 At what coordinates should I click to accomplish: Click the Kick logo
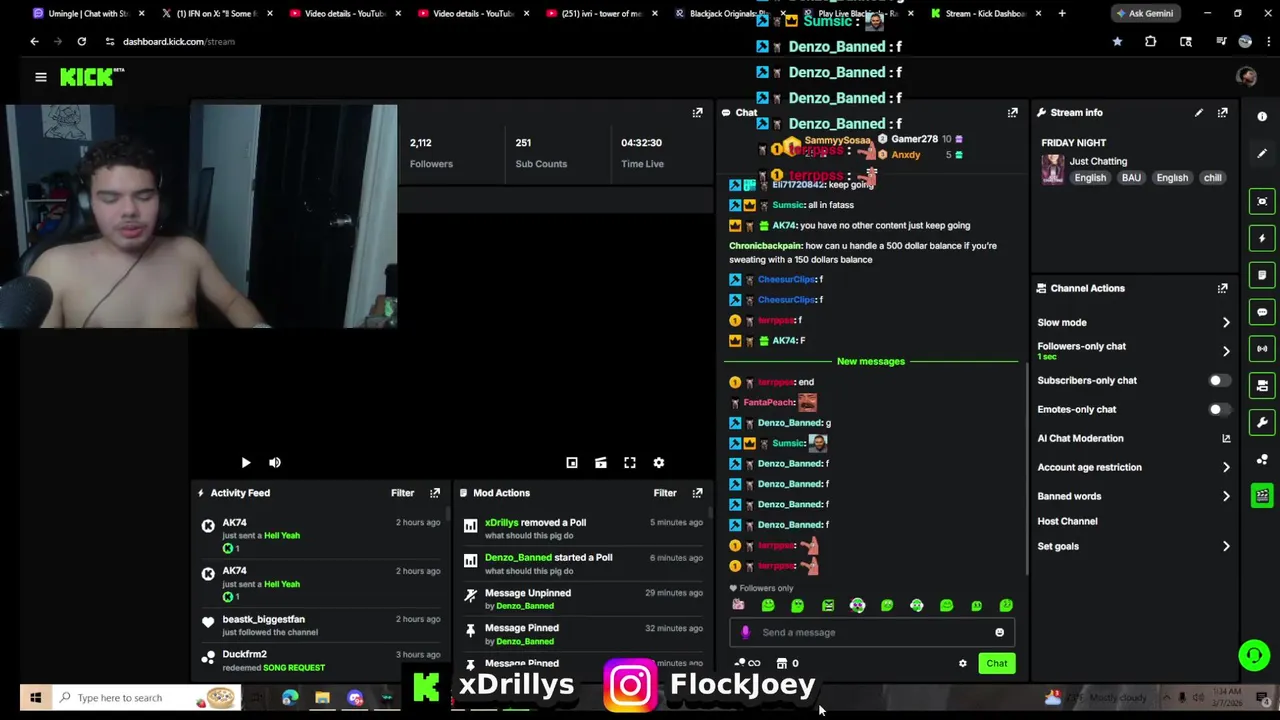tap(92, 77)
